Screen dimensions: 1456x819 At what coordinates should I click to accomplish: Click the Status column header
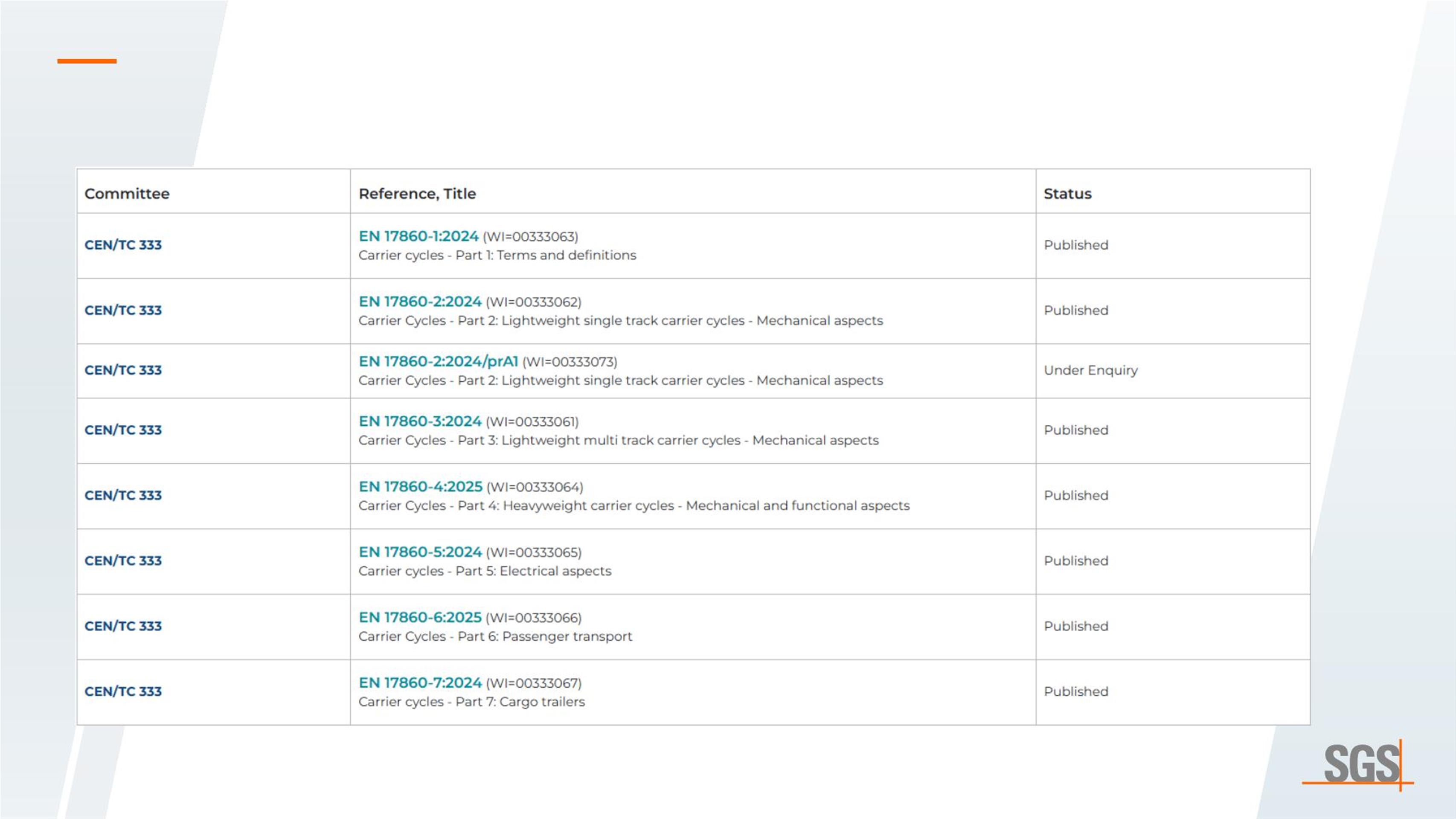(x=1067, y=194)
